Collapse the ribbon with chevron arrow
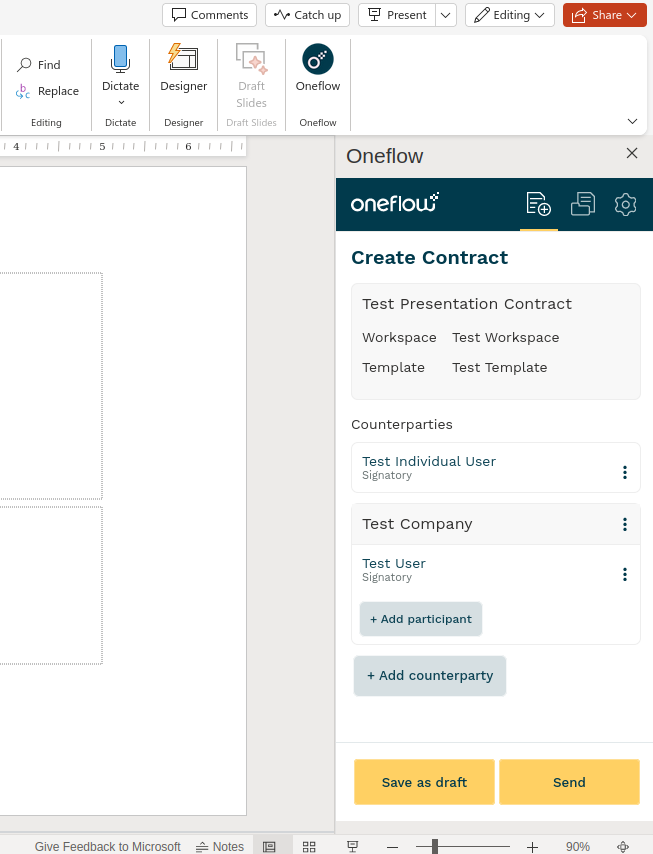The width and height of the screenshot is (653, 854). (x=632, y=121)
